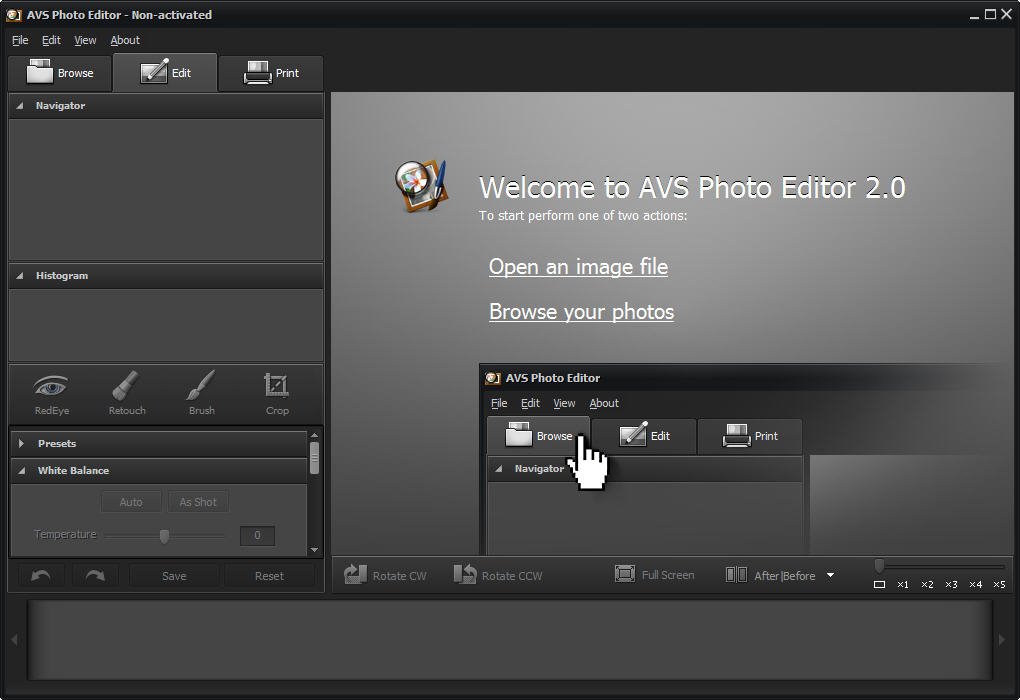Open the File menu
Screen dimensions: 1020x700
click(20, 40)
